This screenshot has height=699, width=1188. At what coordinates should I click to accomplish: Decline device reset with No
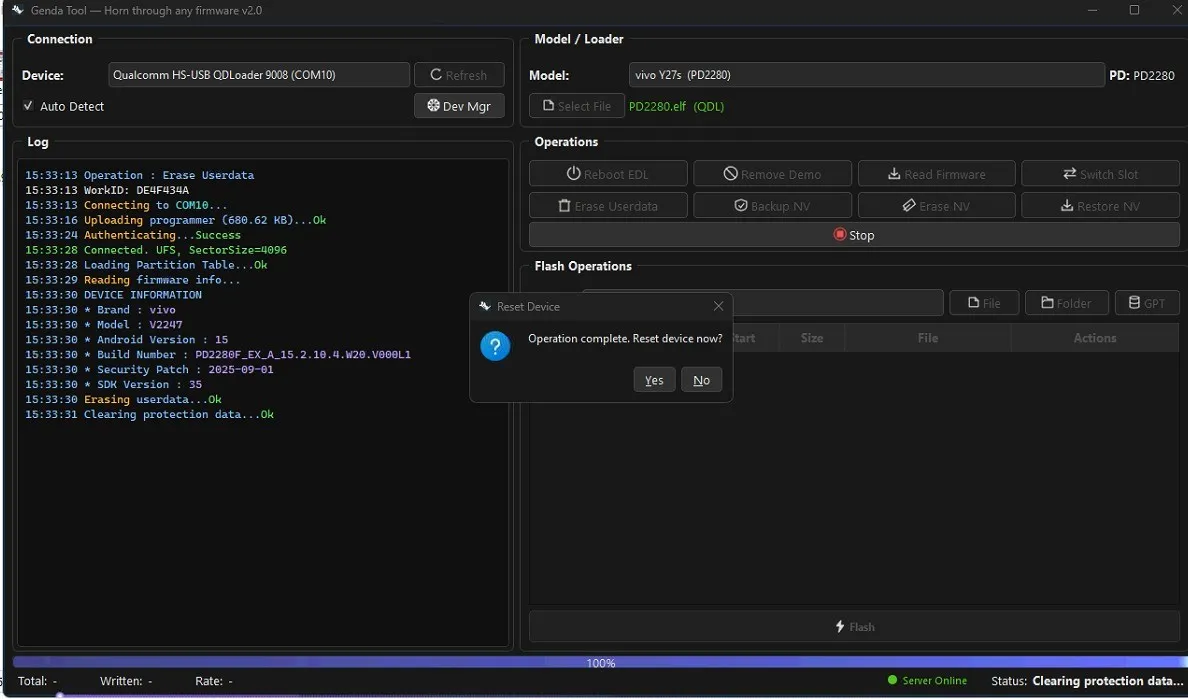(x=701, y=380)
